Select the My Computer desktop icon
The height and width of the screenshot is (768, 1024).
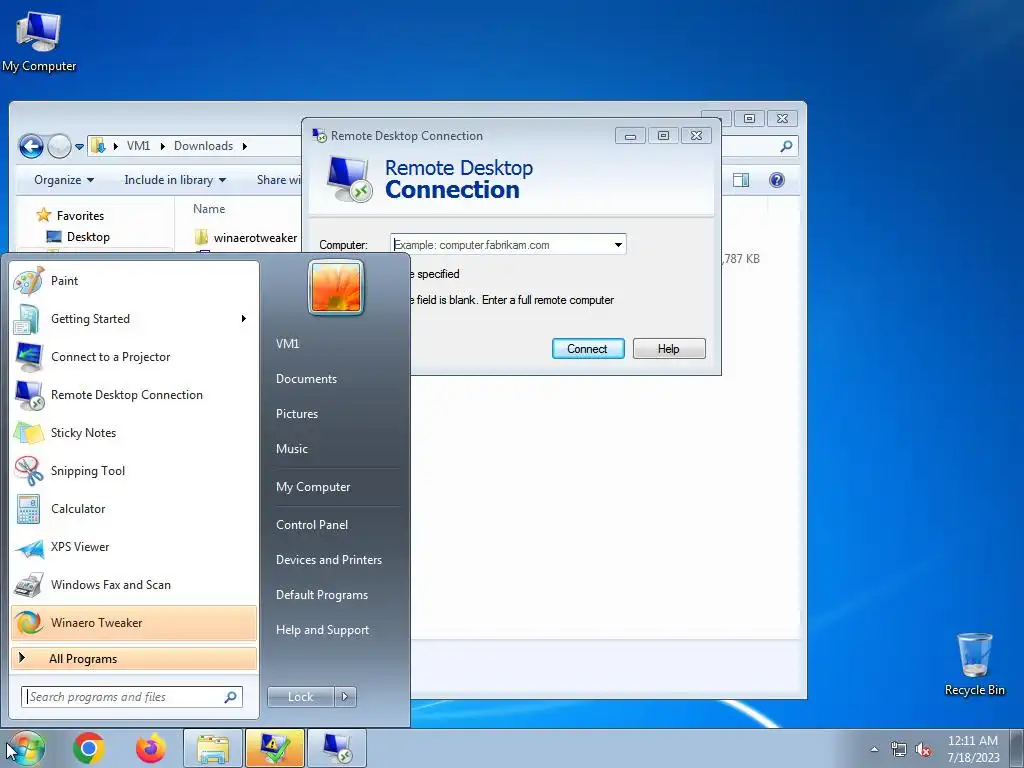coord(39,42)
